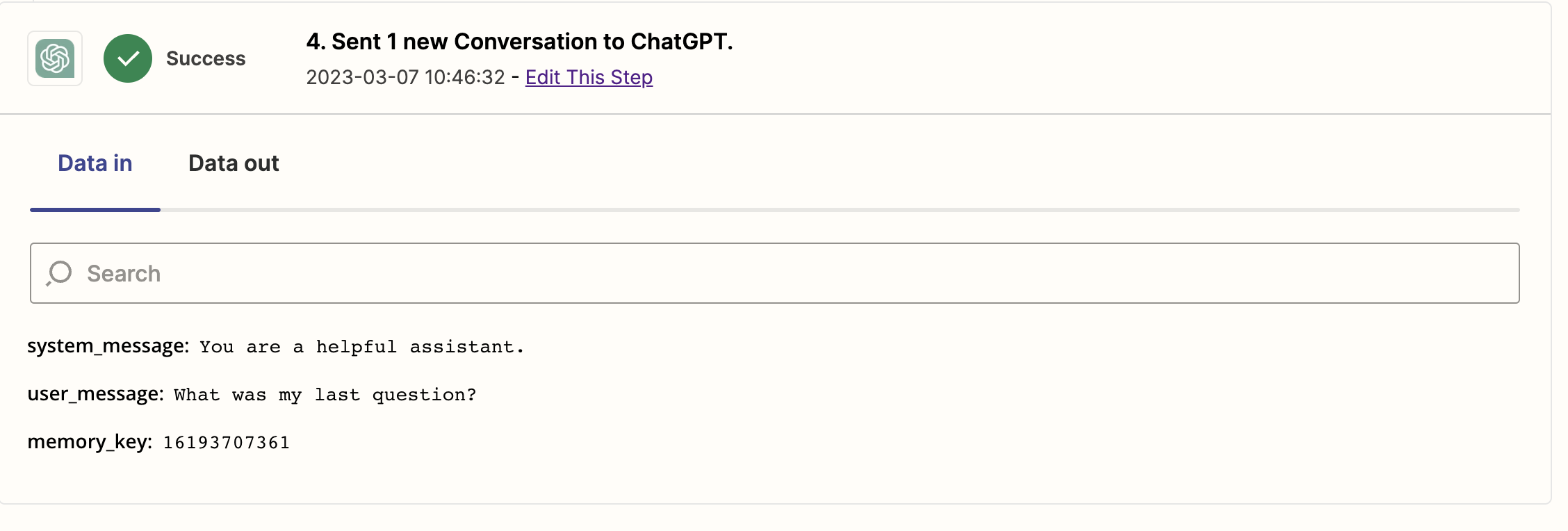
Task: Click the green Success checkmark icon
Action: coord(128,58)
